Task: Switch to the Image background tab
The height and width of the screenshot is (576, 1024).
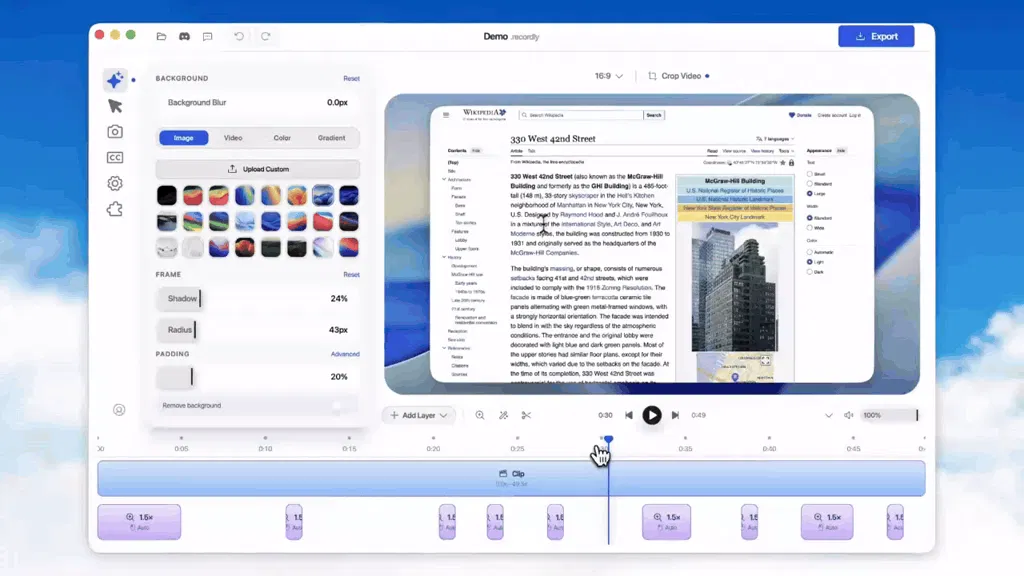Action: [184, 138]
